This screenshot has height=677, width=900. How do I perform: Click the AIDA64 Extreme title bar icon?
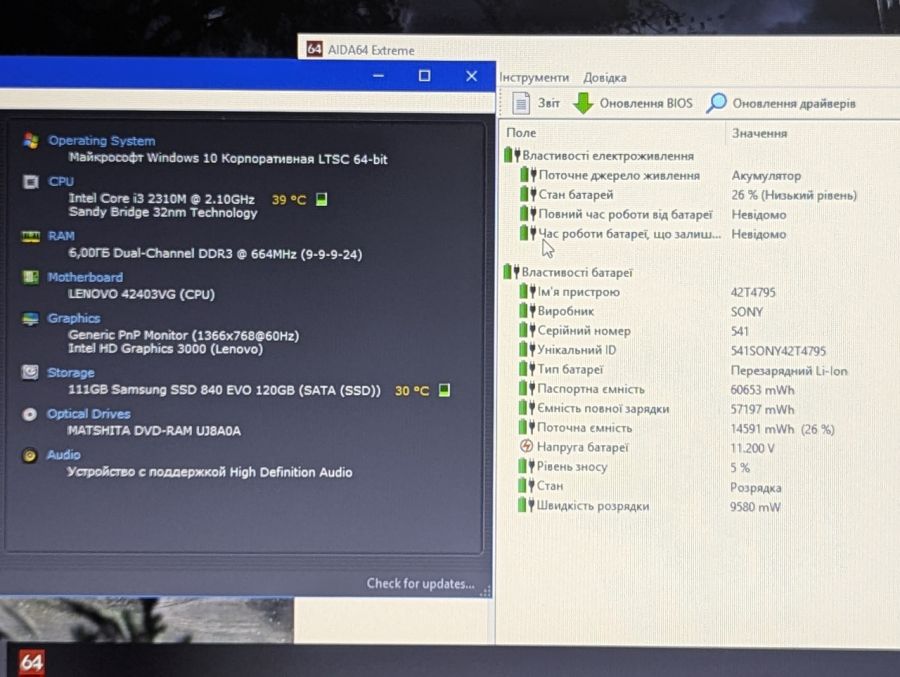[x=314, y=48]
